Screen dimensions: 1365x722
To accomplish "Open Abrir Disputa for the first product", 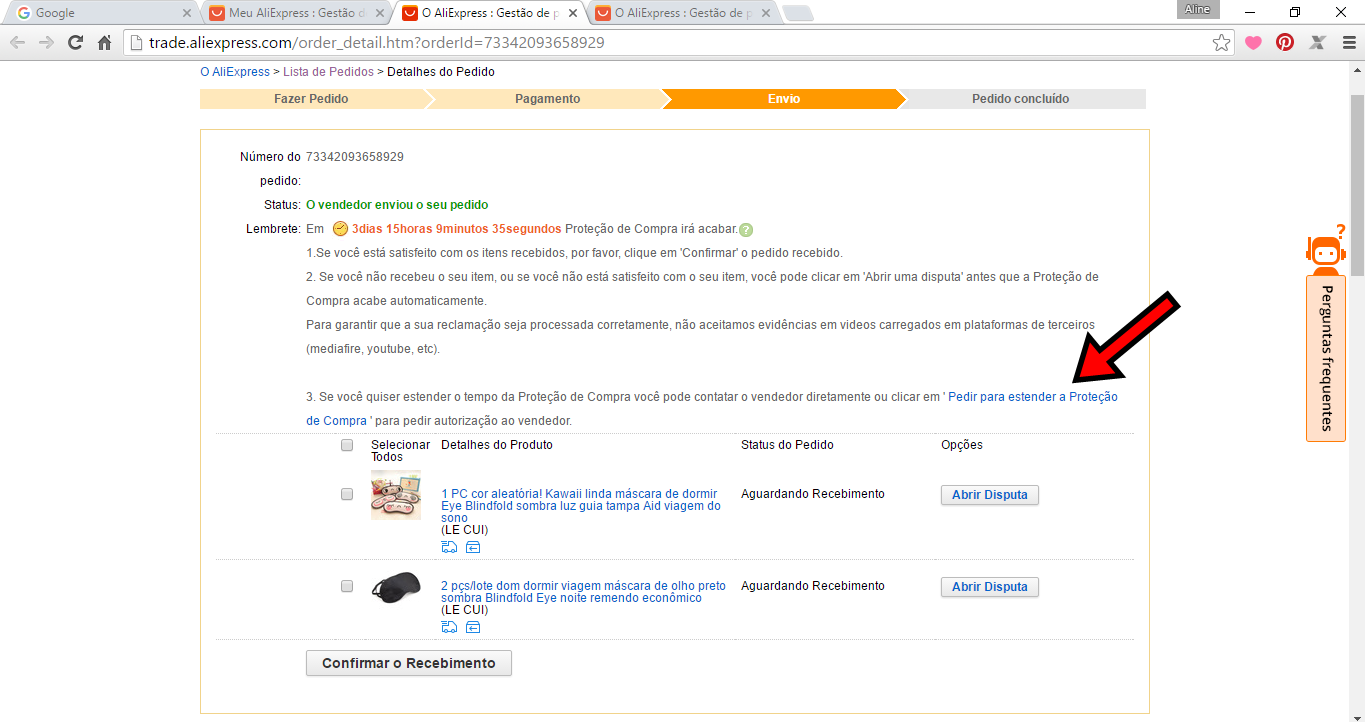I will 990,495.
